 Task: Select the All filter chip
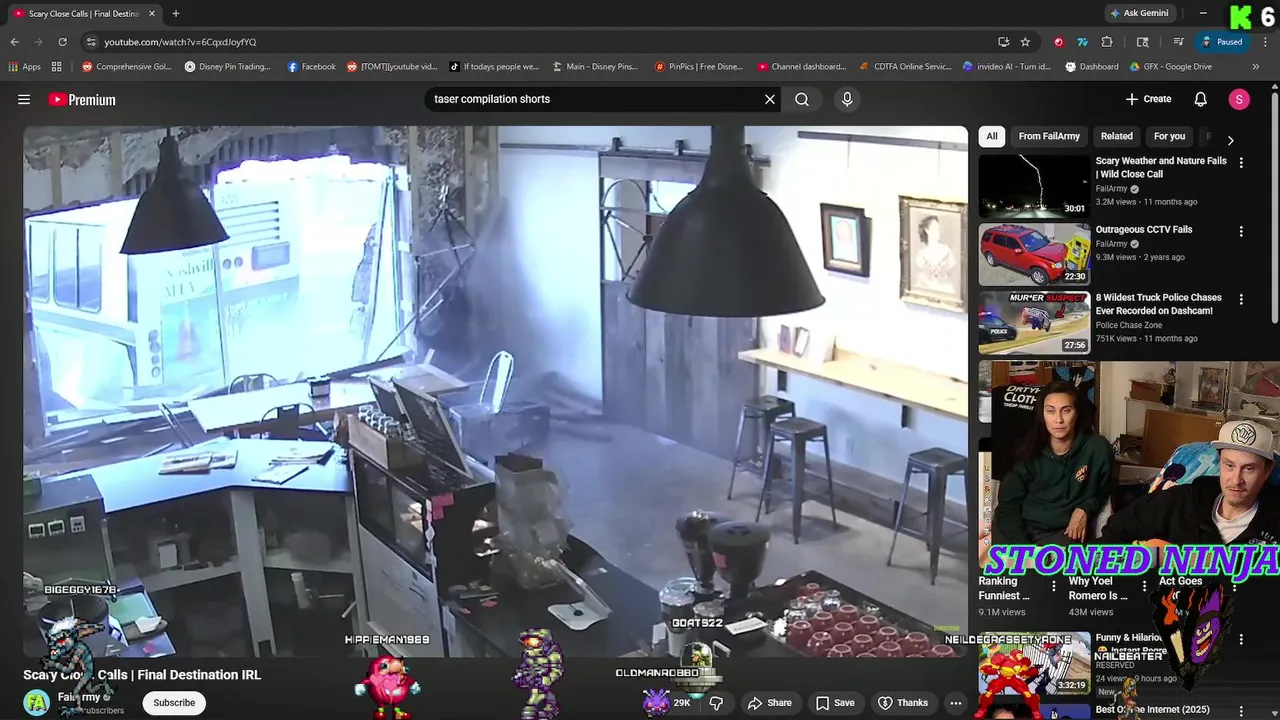pos(992,136)
